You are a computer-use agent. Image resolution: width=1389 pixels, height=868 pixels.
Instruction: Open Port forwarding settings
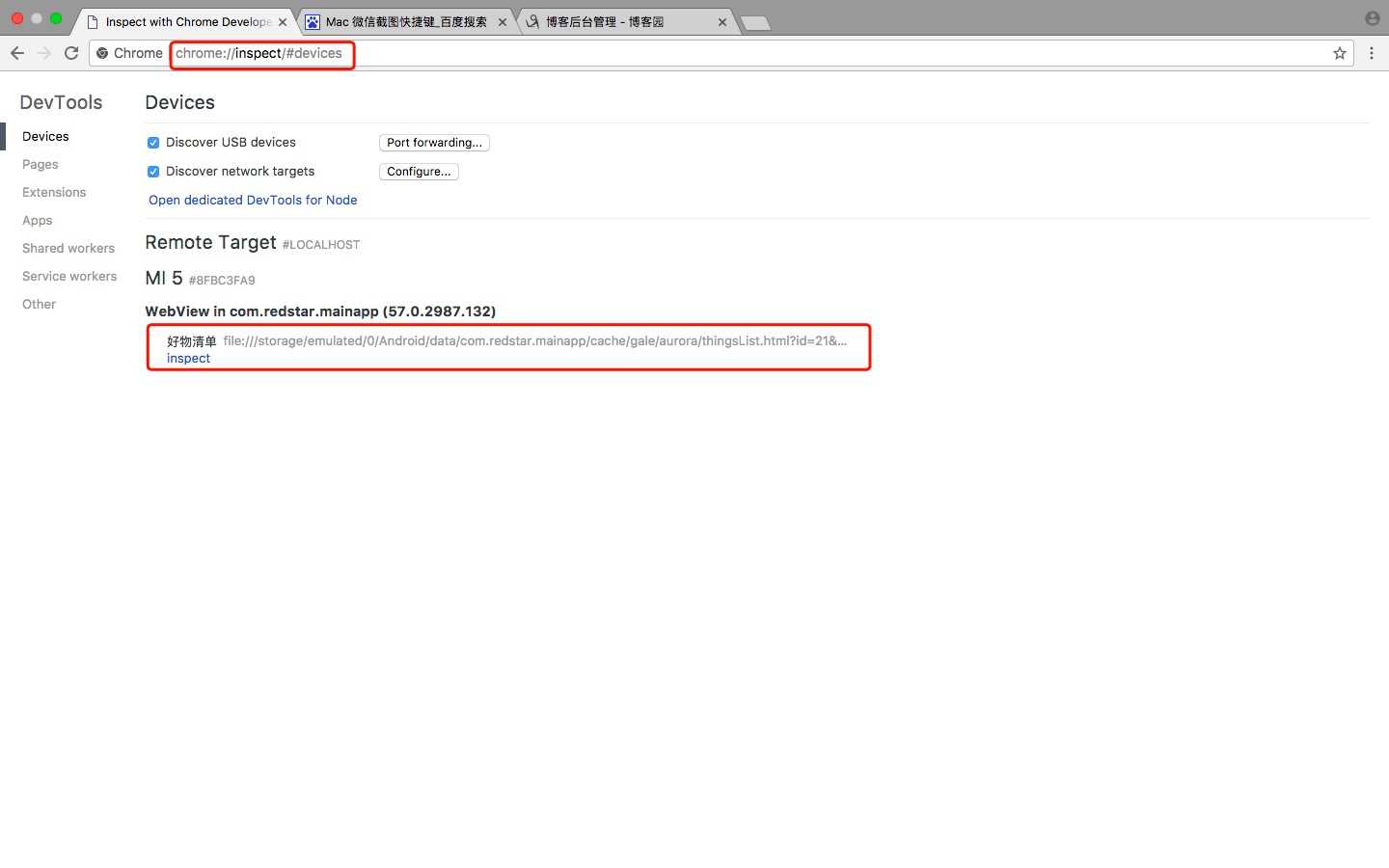coord(434,143)
